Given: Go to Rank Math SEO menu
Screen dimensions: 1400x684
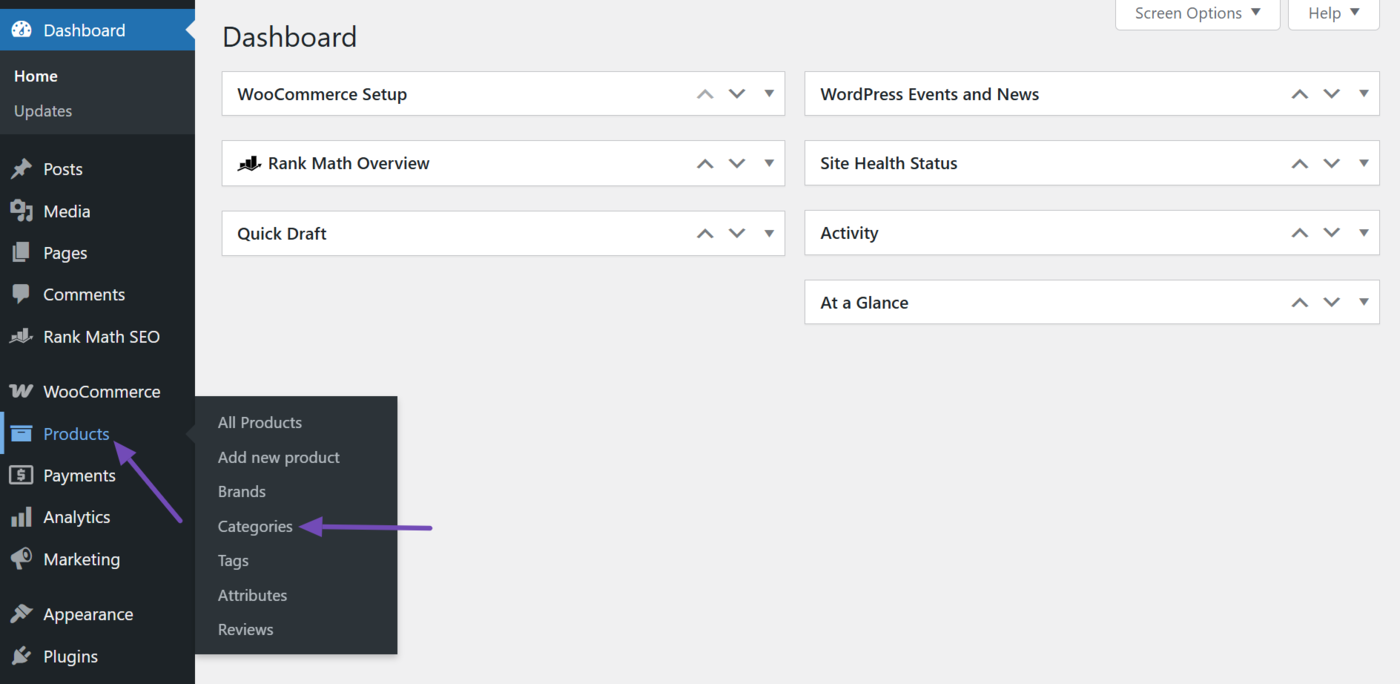Looking at the screenshot, I should (x=101, y=337).
